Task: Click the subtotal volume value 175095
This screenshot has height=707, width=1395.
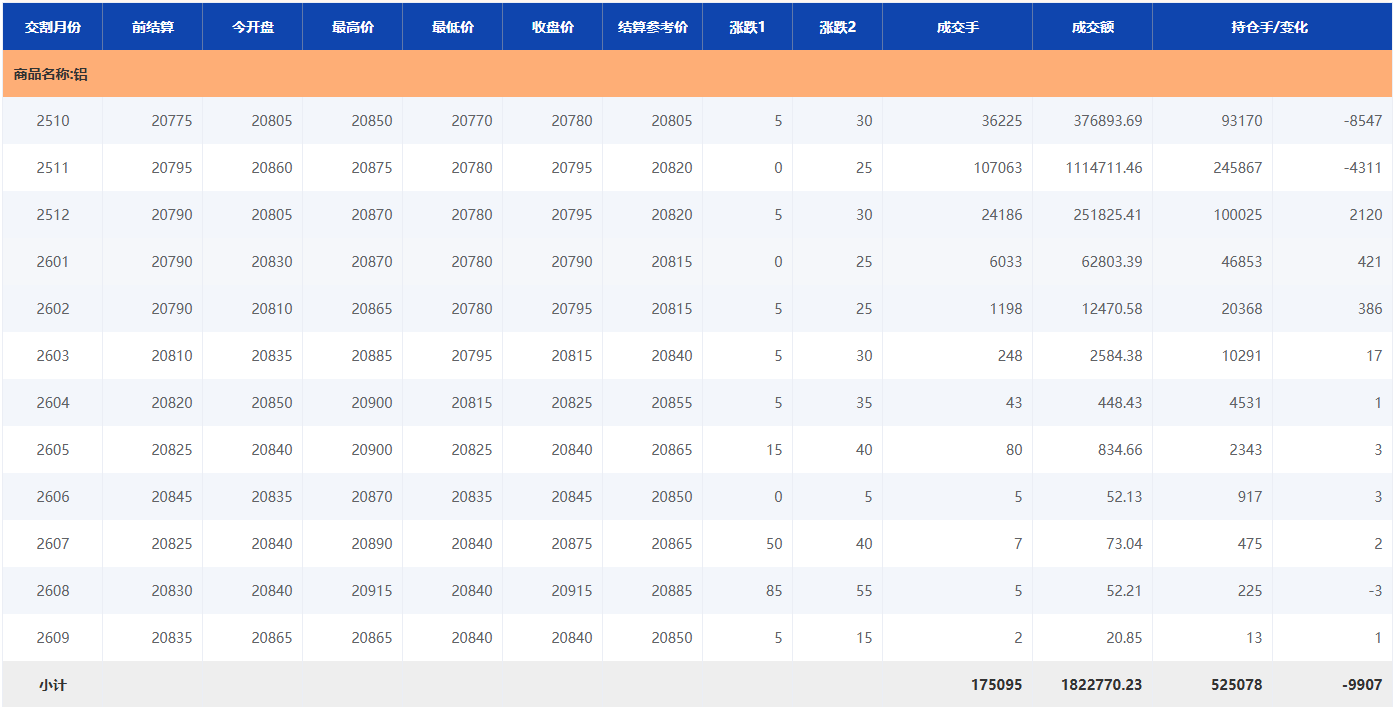Action: point(996,685)
